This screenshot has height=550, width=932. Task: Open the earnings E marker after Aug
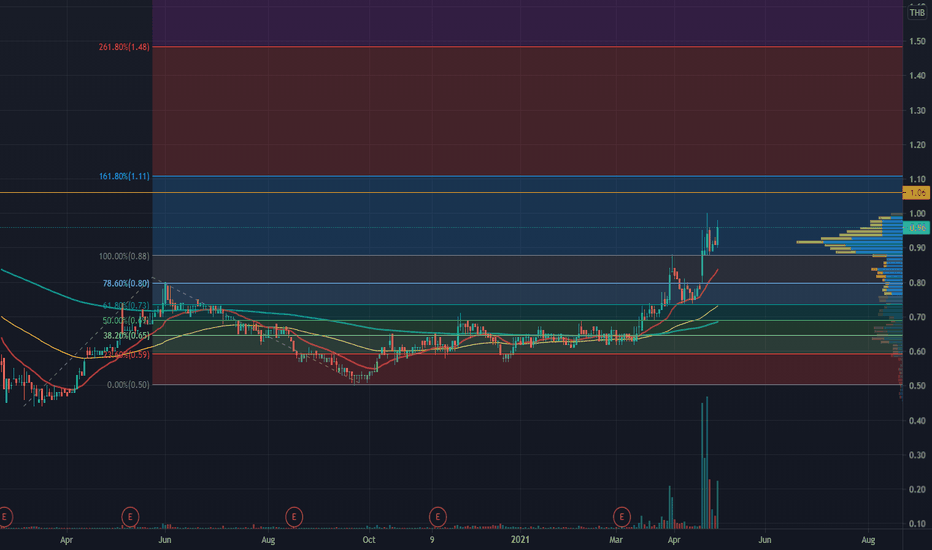(x=294, y=517)
